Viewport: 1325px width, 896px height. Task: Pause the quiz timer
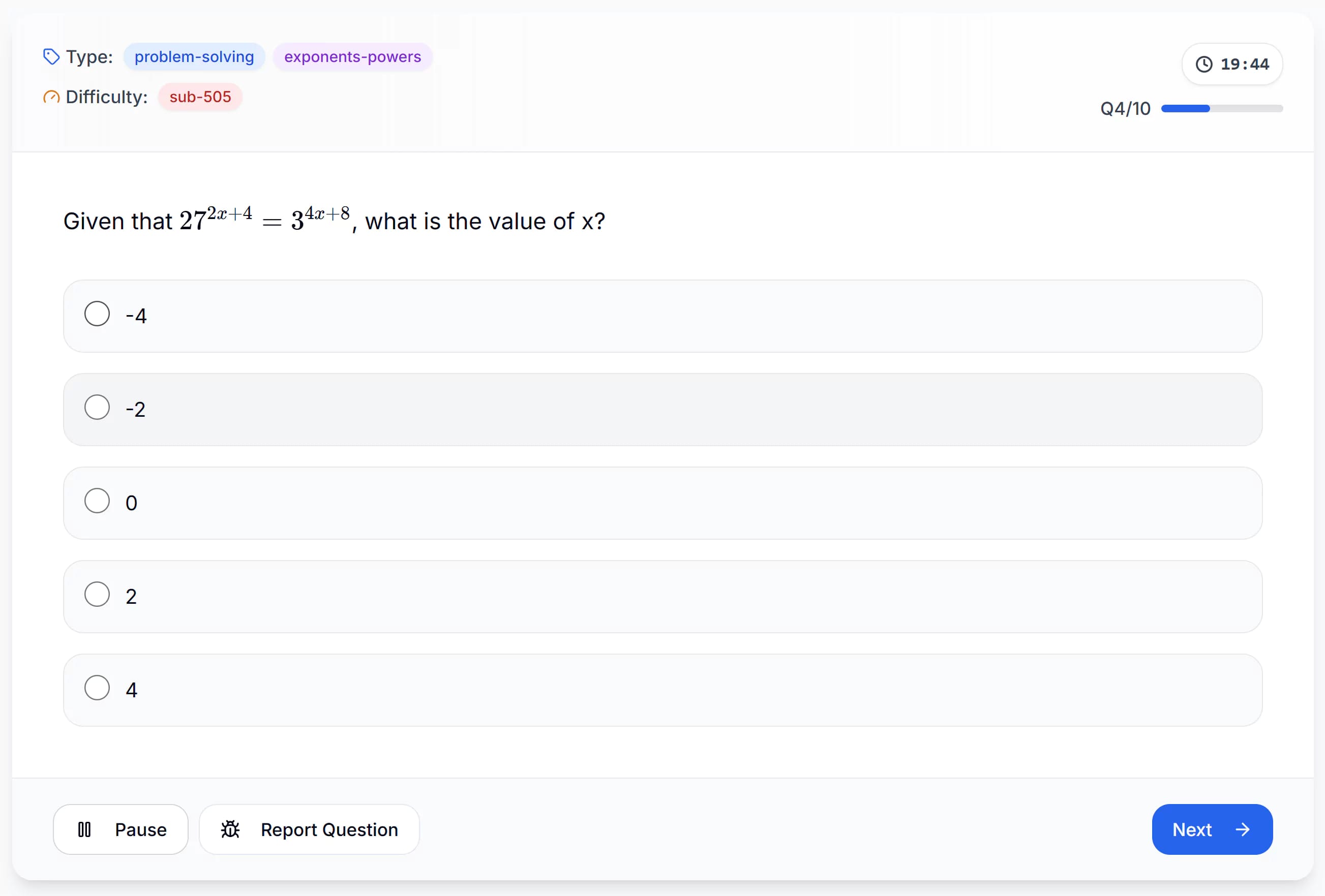[121, 829]
